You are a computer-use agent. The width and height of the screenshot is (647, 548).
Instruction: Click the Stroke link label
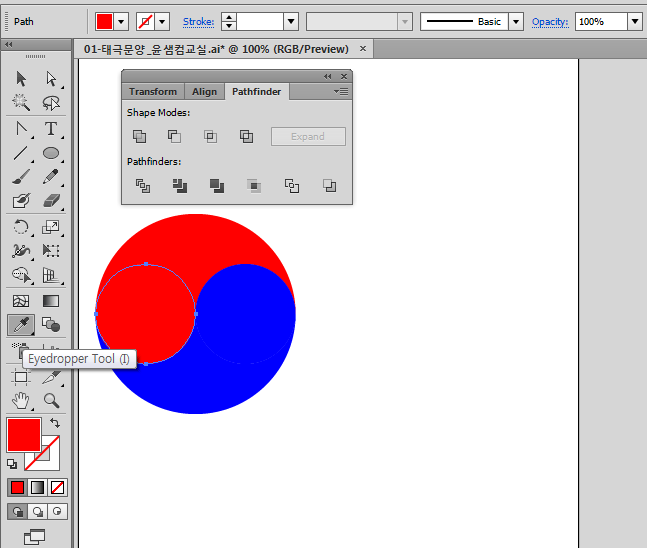click(198, 21)
